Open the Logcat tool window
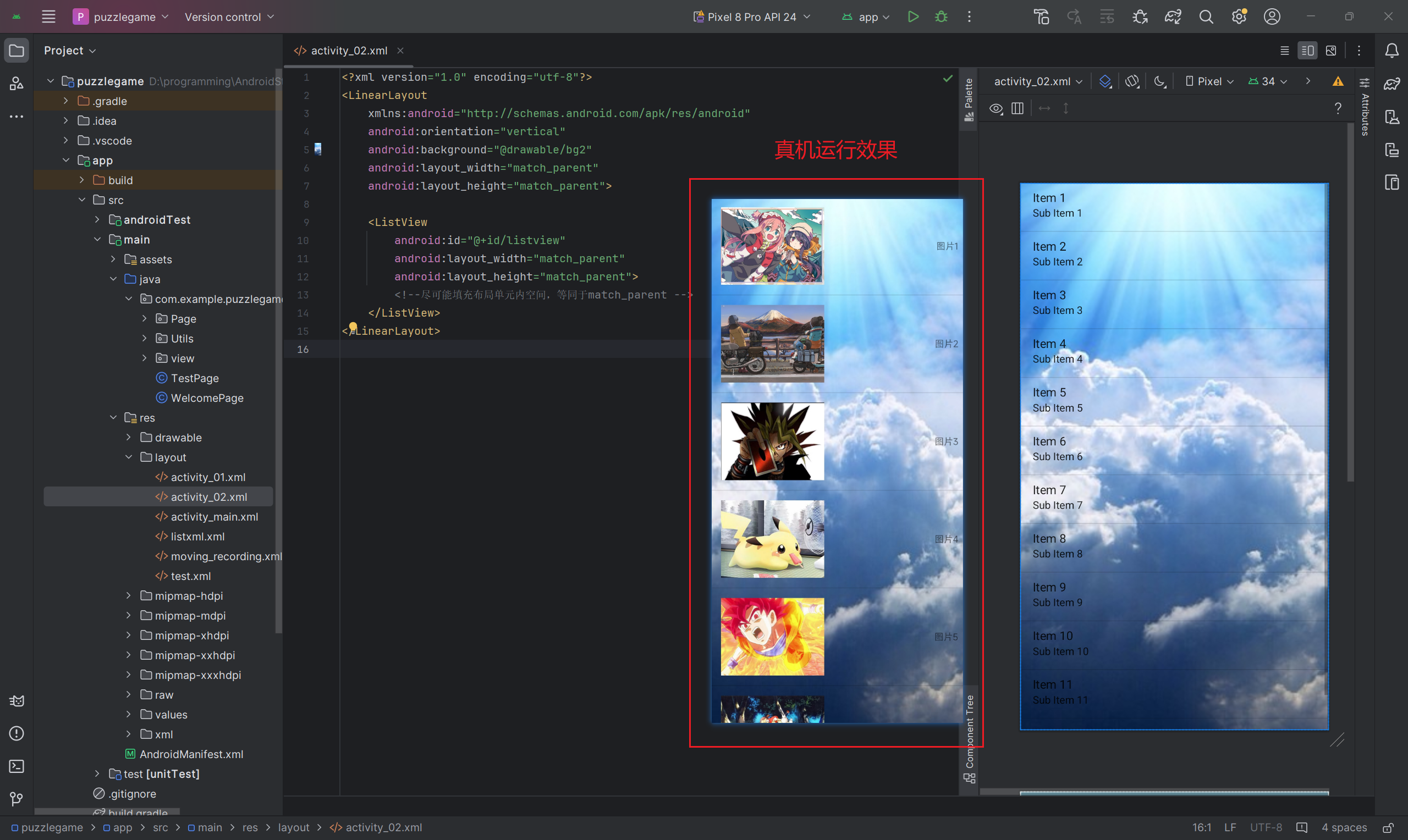This screenshot has width=1408, height=840. tap(16, 701)
